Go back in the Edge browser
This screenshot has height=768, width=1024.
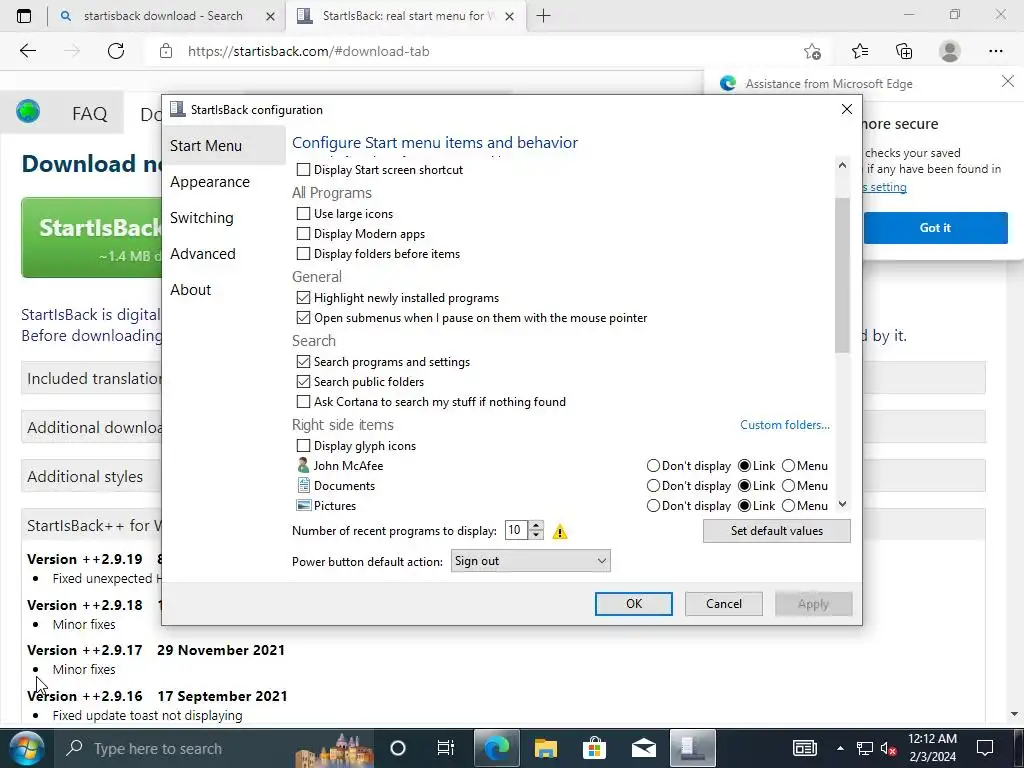tap(28, 51)
